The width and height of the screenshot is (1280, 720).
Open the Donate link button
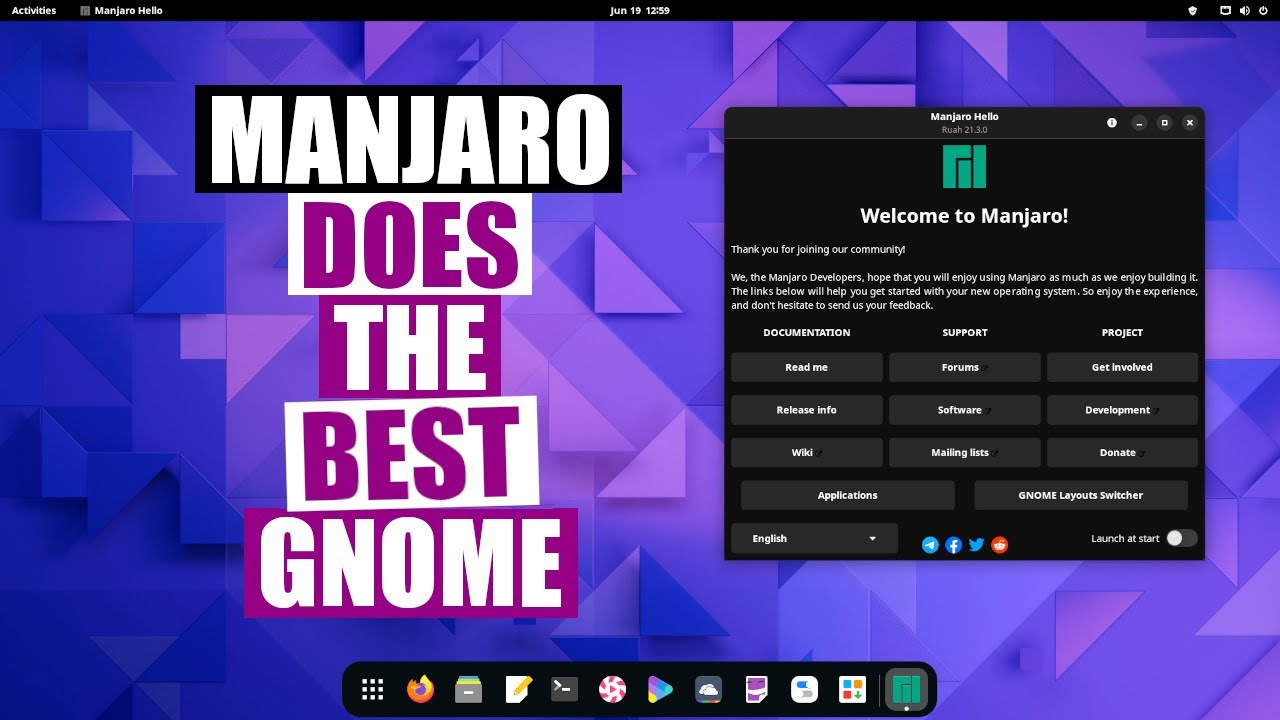[x=1122, y=452]
